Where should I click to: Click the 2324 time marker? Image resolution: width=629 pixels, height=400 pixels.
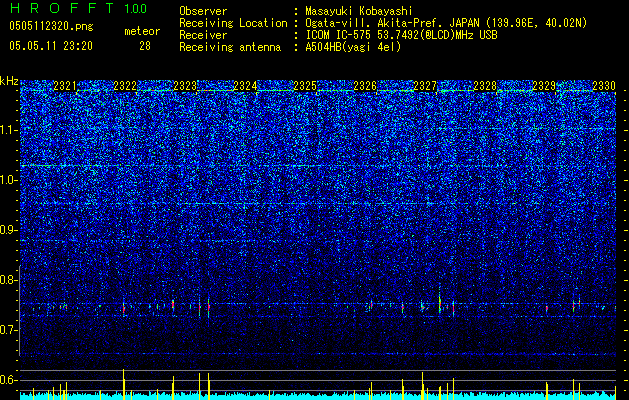[245, 86]
